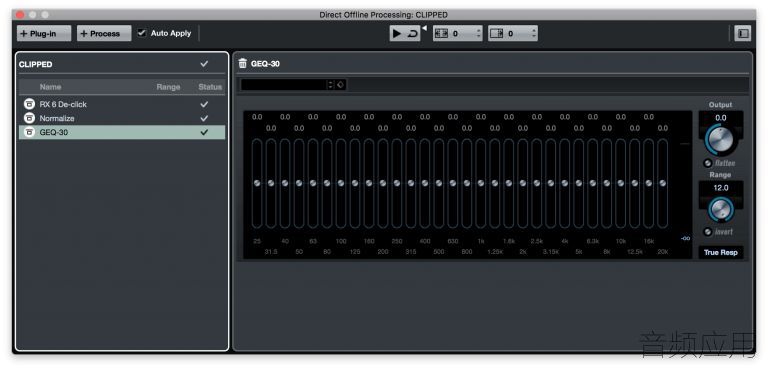Click the 0.0 gain value above the 20k band

pos(663,128)
